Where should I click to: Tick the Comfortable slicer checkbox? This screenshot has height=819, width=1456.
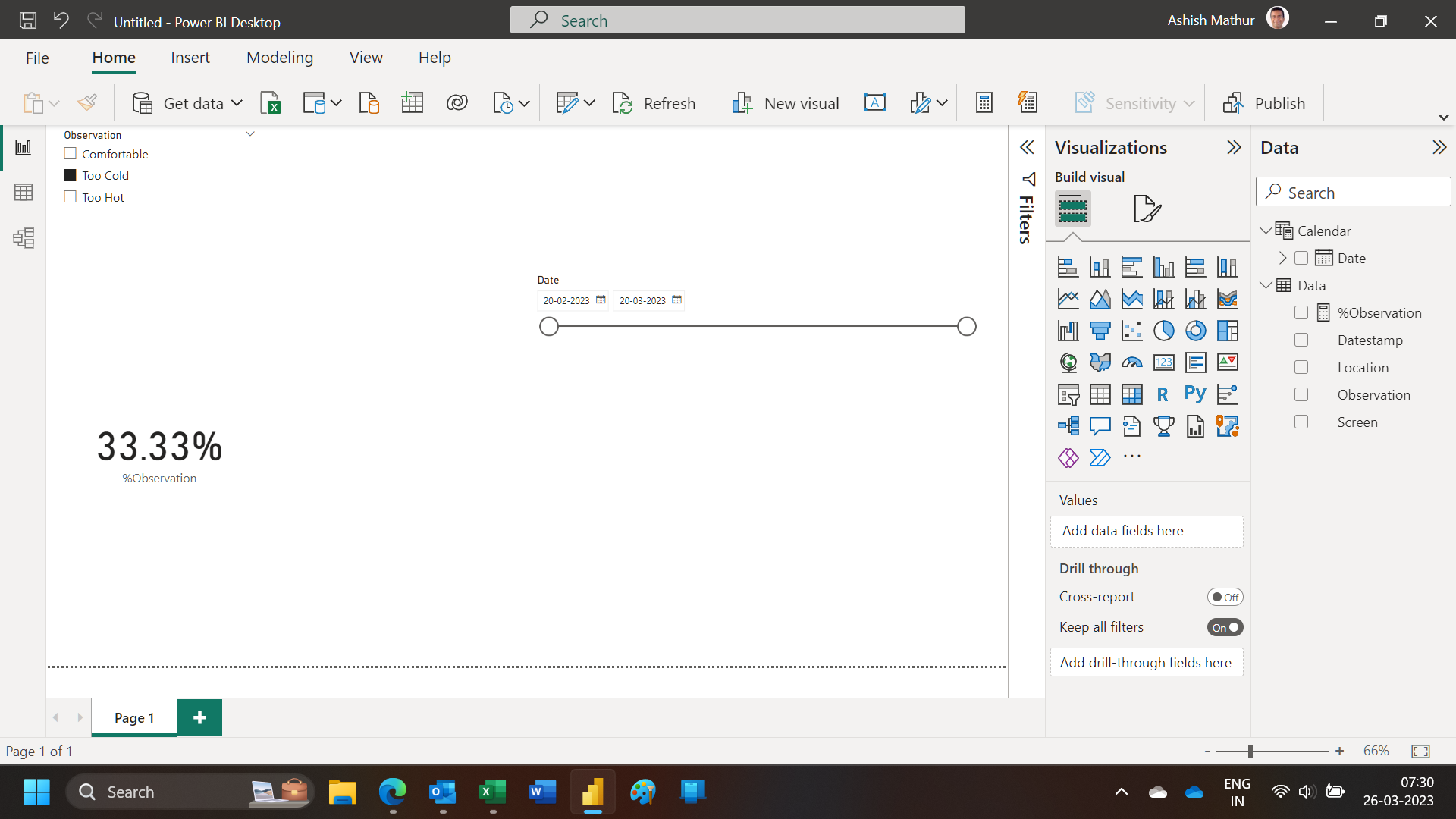coord(71,154)
